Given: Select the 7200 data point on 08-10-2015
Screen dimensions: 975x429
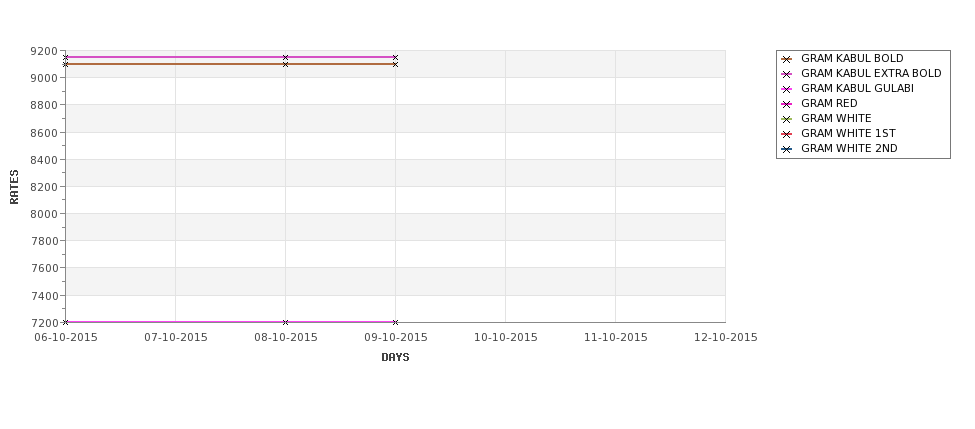Looking at the screenshot, I should click(285, 322).
